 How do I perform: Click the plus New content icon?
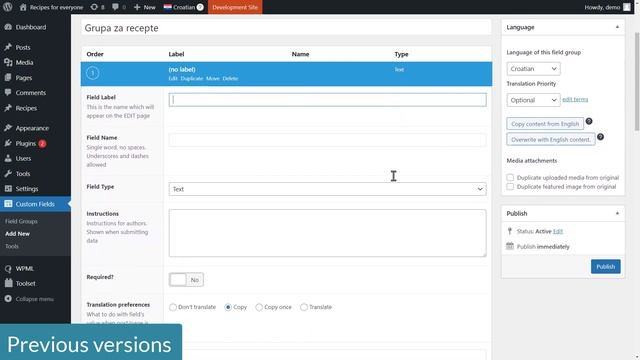click(x=137, y=7)
